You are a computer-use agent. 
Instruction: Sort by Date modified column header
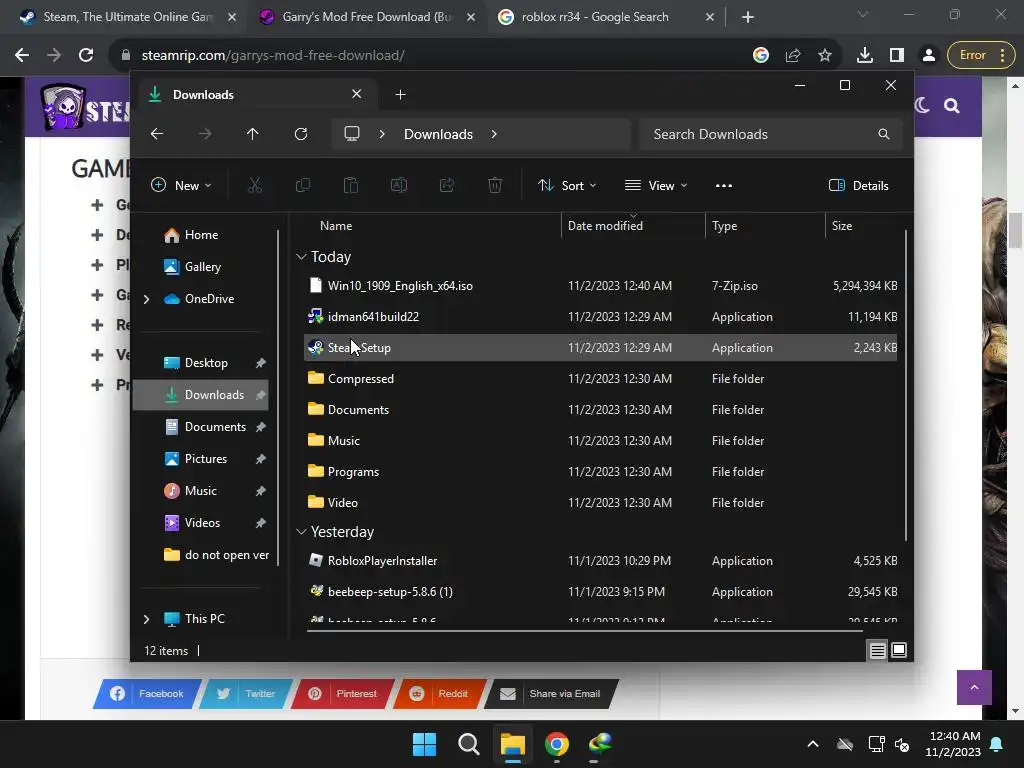tap(605, 226)
